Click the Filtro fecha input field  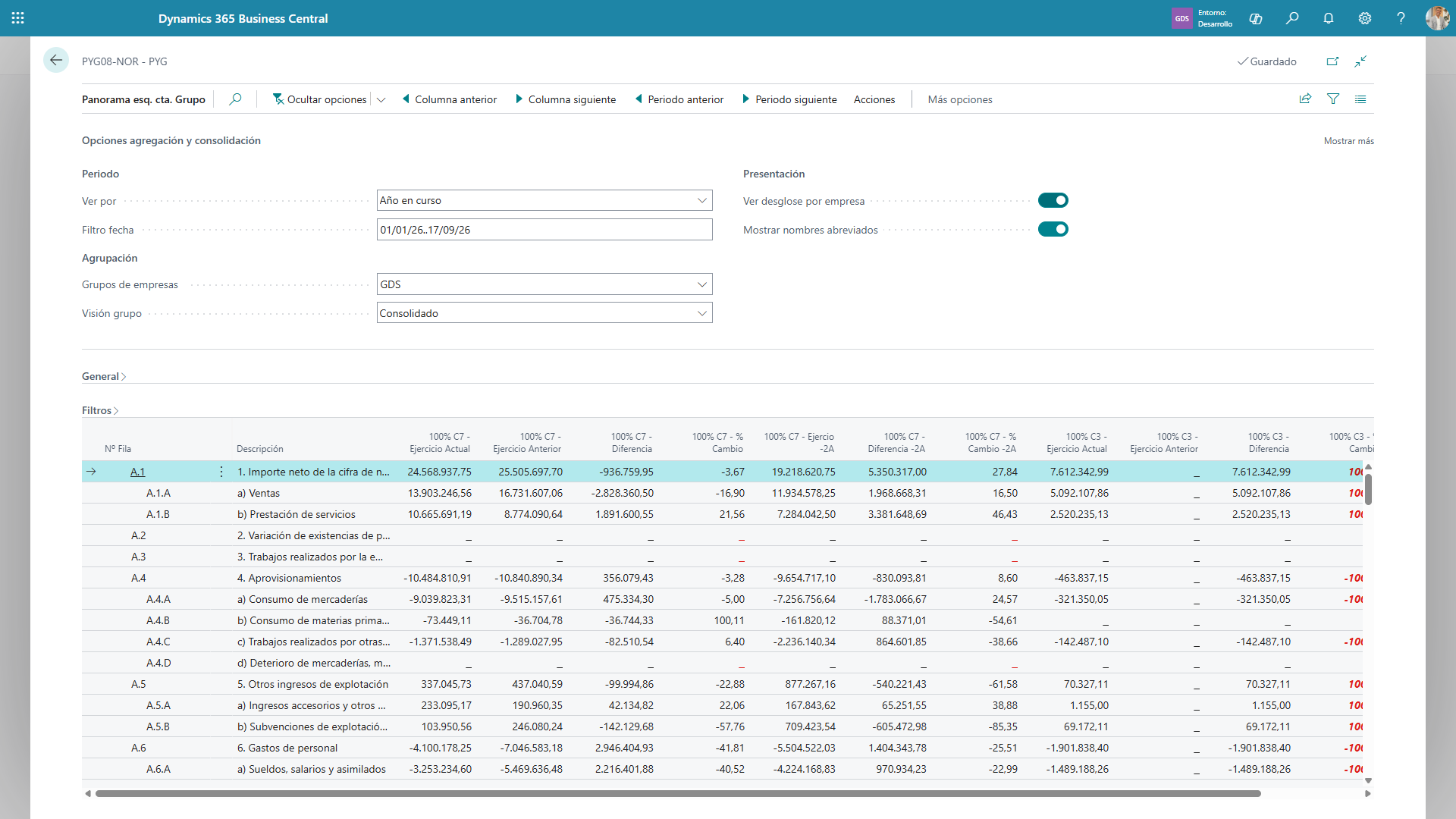(544, 230)
